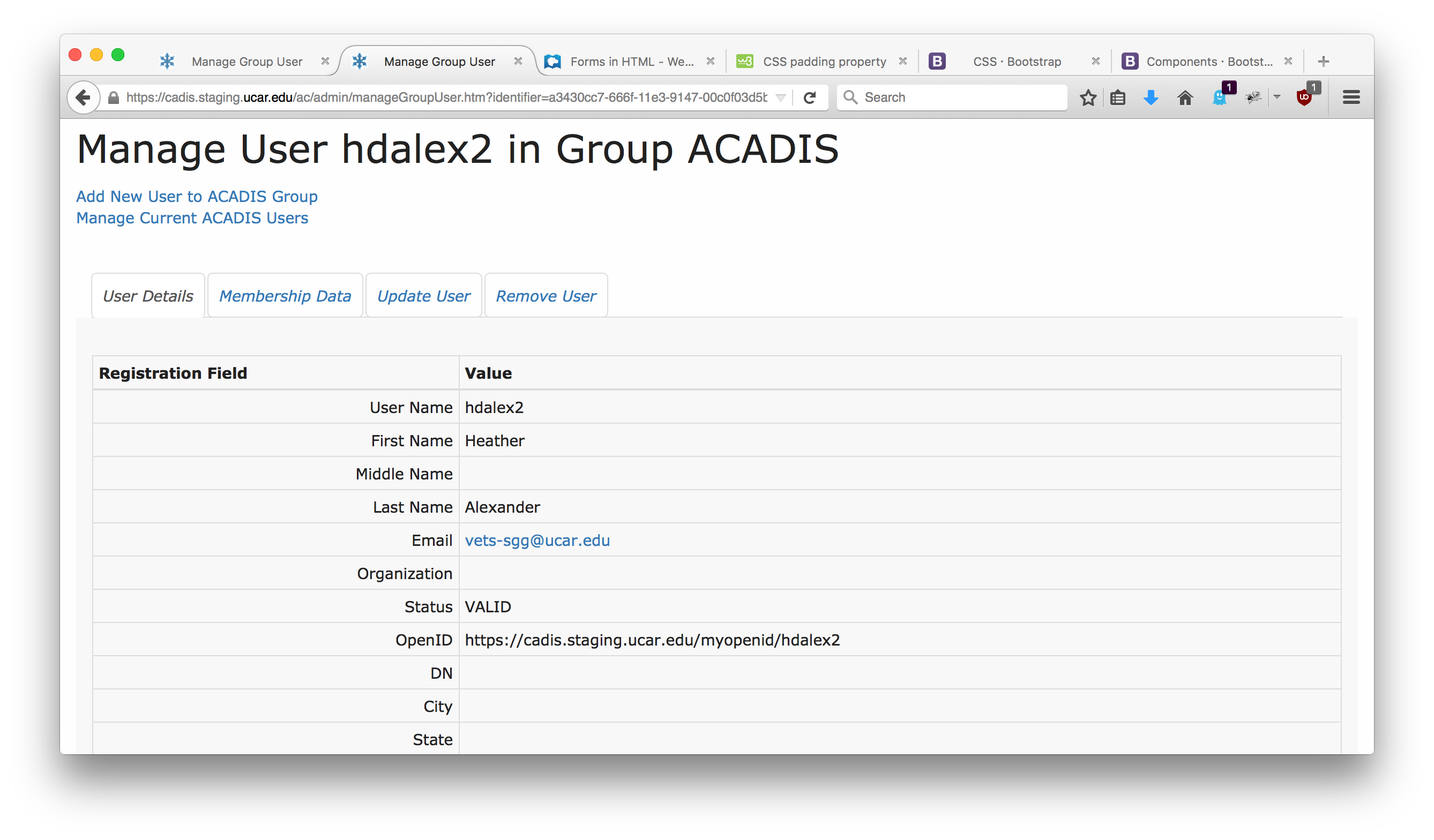This screenshot has width=1434, height=840.
Task: Open the Remove User tab
Action: (546, 296)
